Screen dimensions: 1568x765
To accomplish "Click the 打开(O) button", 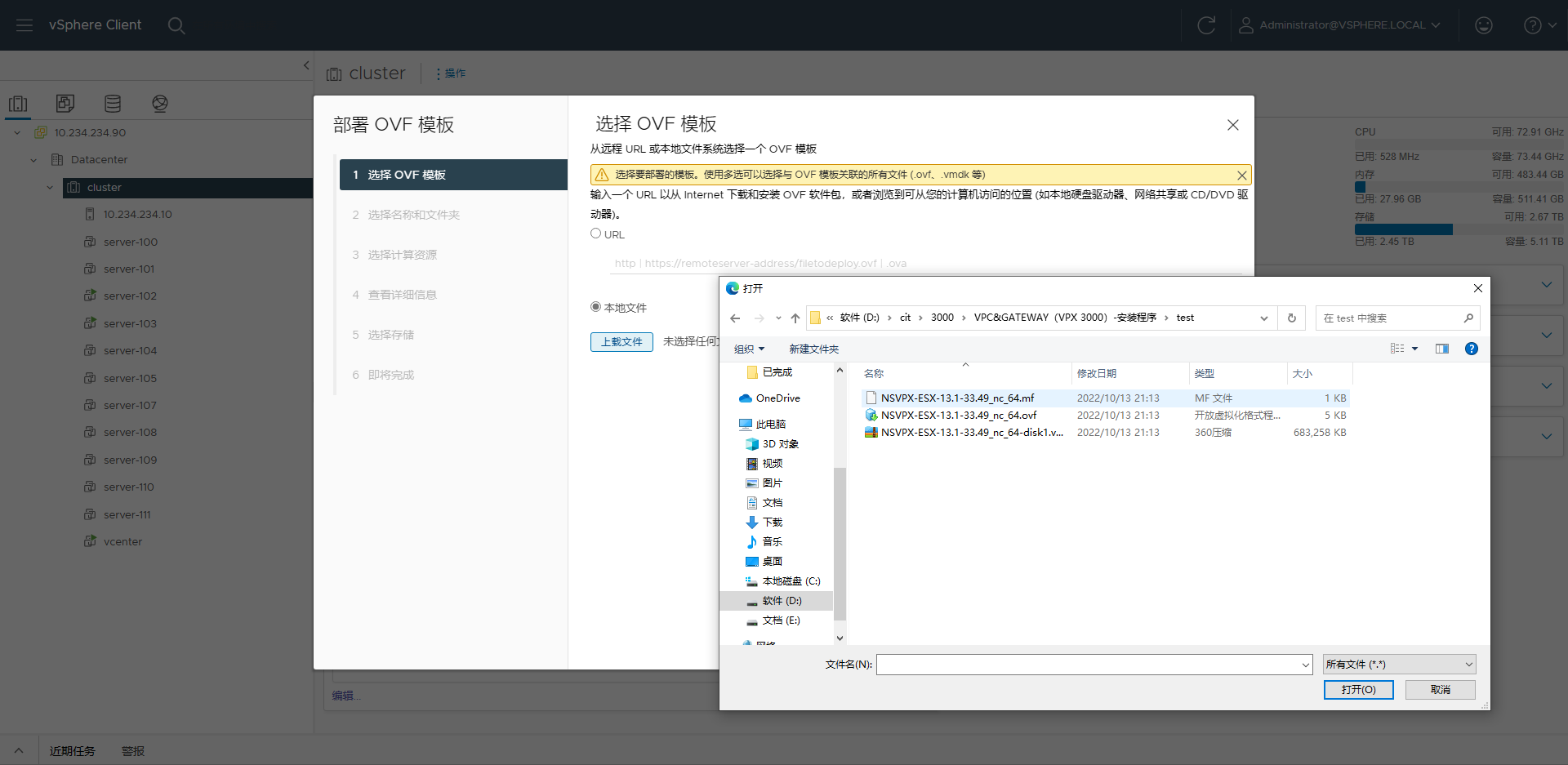I will coord(1358,690).
